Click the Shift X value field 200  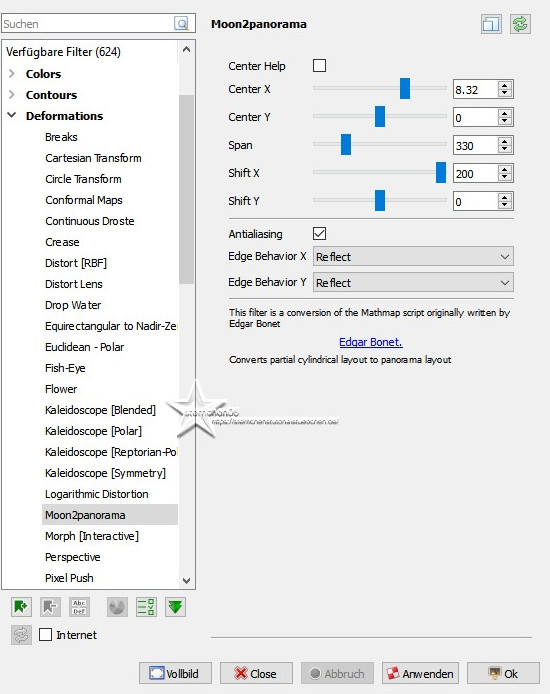(476, 173)
